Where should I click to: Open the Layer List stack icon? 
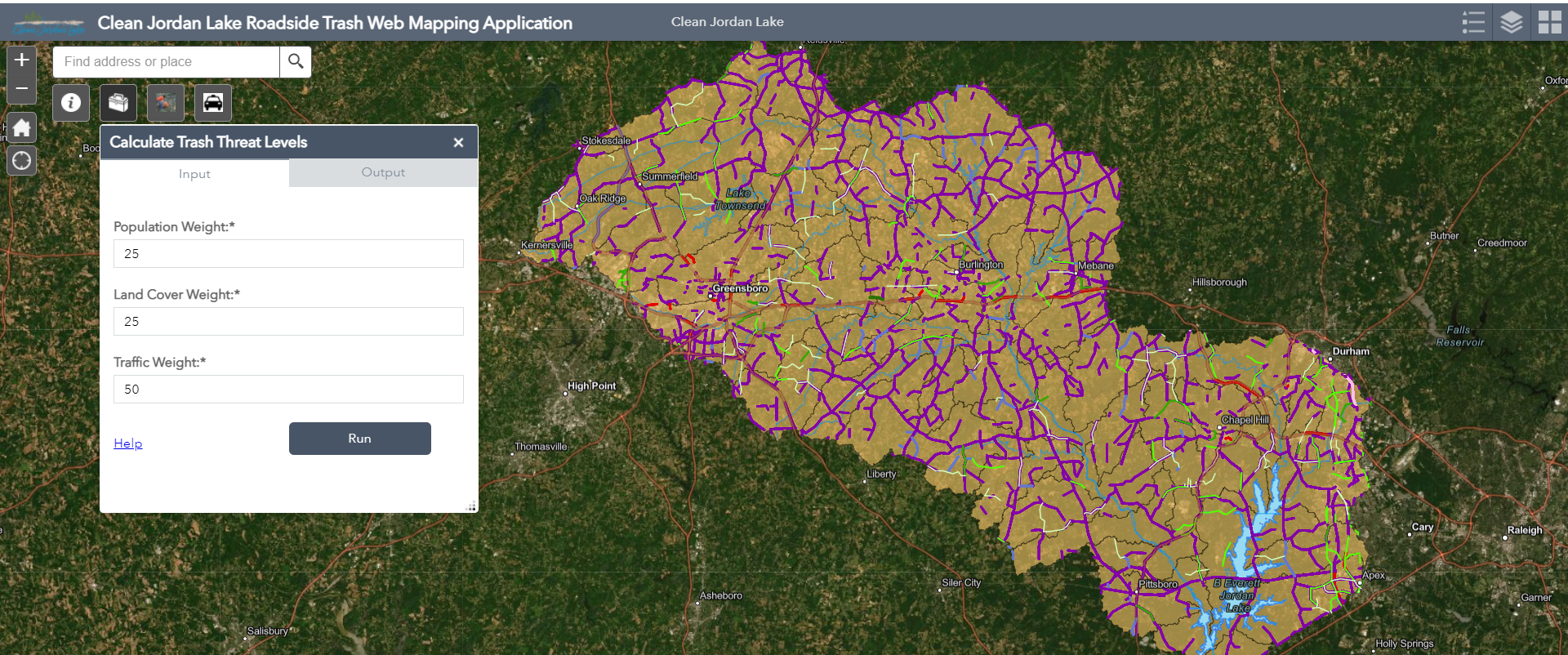1512,22
